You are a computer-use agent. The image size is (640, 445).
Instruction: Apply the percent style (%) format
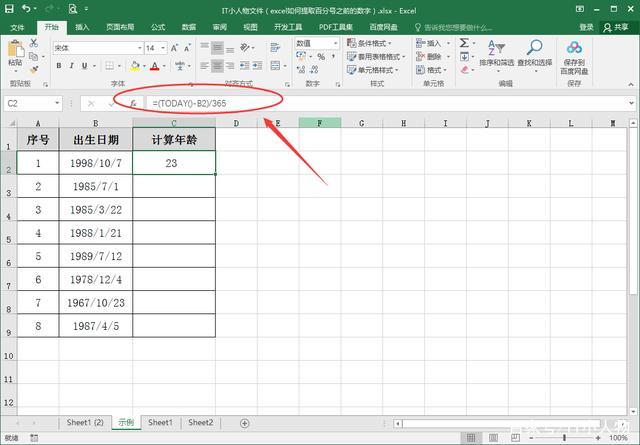321,56
